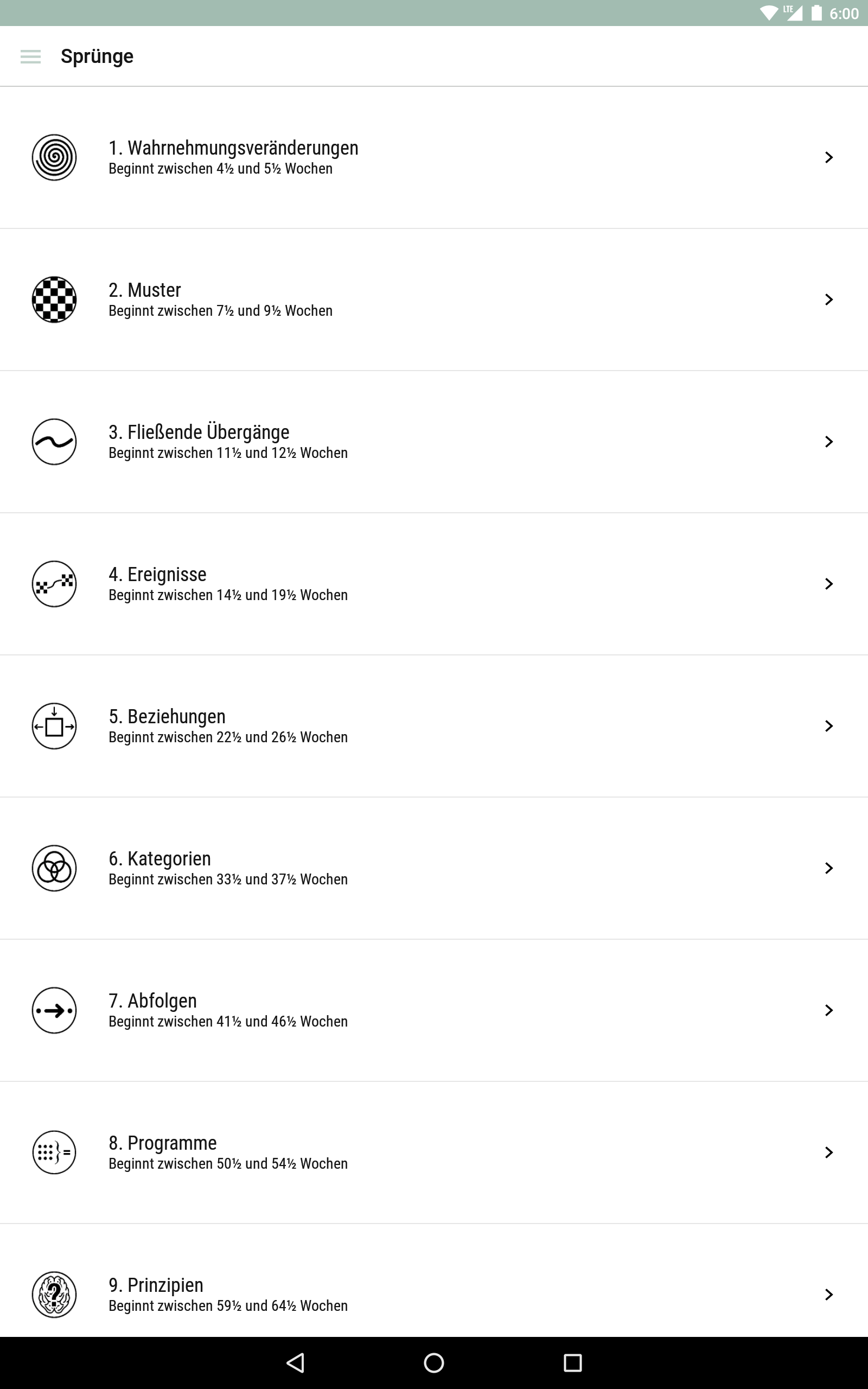Open the '2. Muster' list entry
The image size is (868, 1389).
434,300
